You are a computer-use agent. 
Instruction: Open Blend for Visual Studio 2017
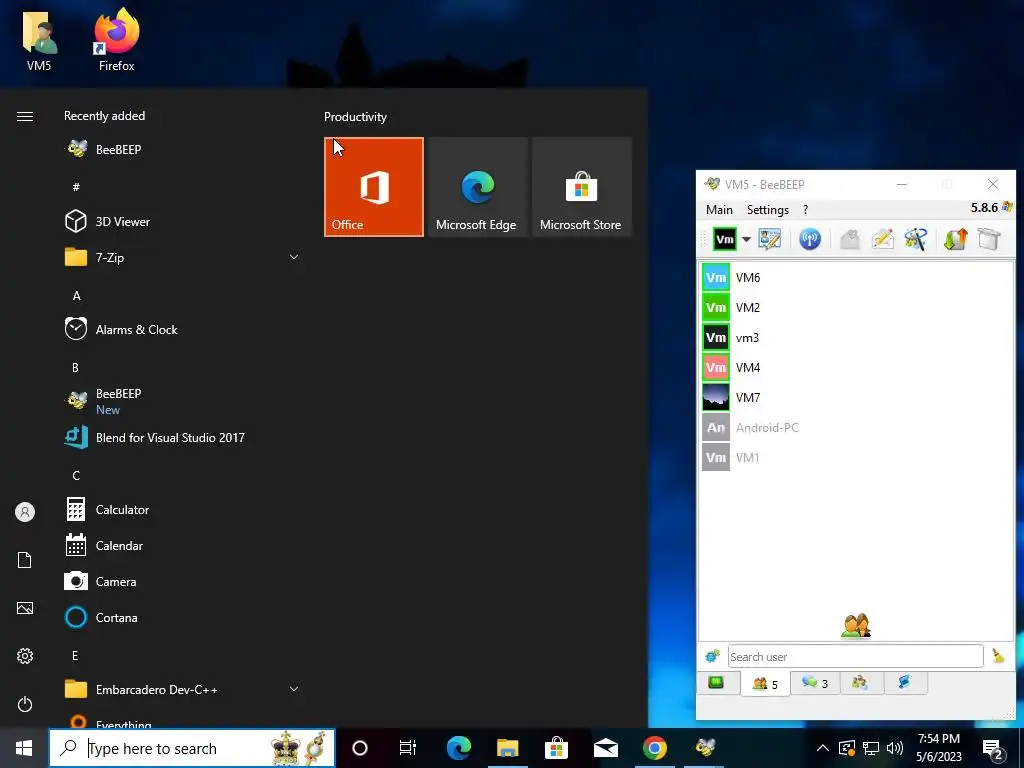(x=183, y=438)
